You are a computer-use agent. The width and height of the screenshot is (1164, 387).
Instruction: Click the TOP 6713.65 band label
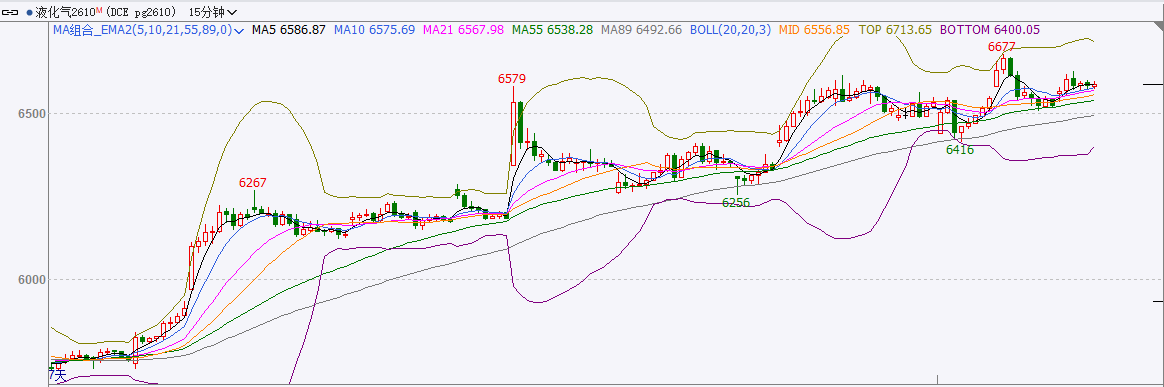(895, 30)
